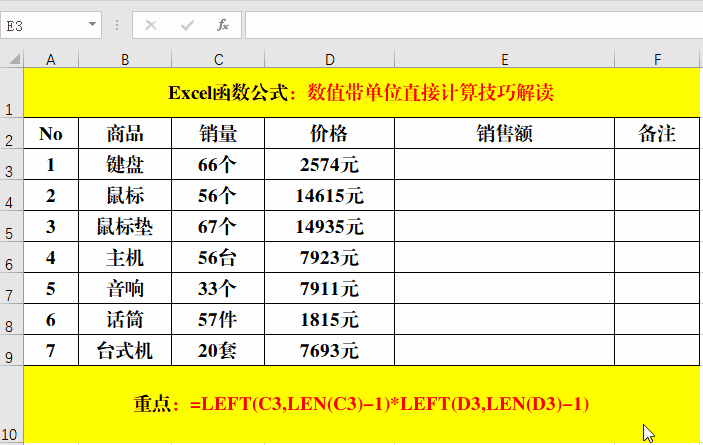Select column A header
The width and height of the screenshot is (703, 445).
tap(51, 59)
